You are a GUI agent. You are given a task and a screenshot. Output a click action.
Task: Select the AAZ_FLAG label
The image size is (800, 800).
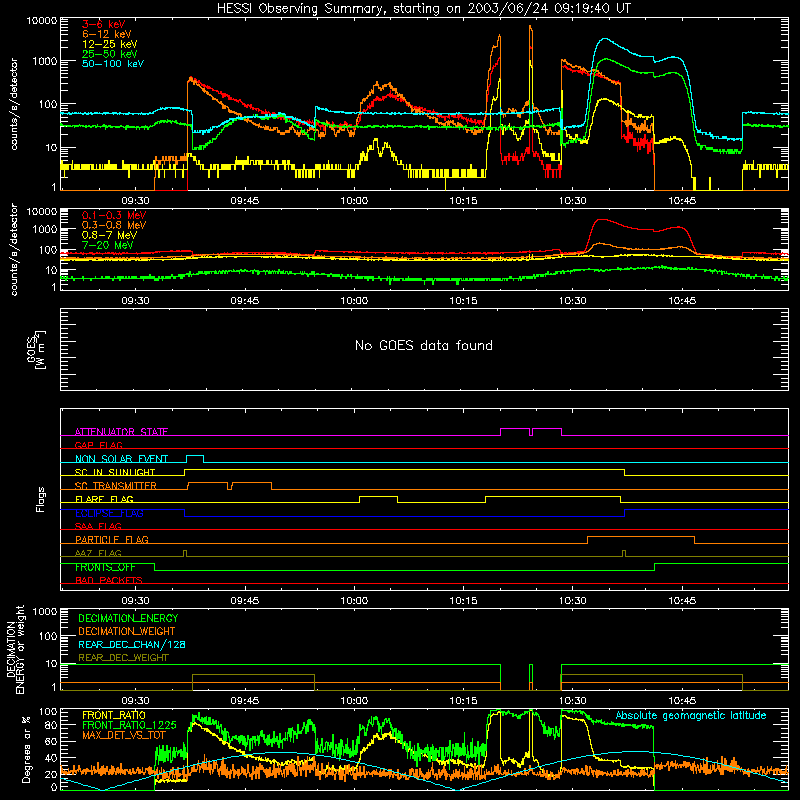click(x=98, y=553)
